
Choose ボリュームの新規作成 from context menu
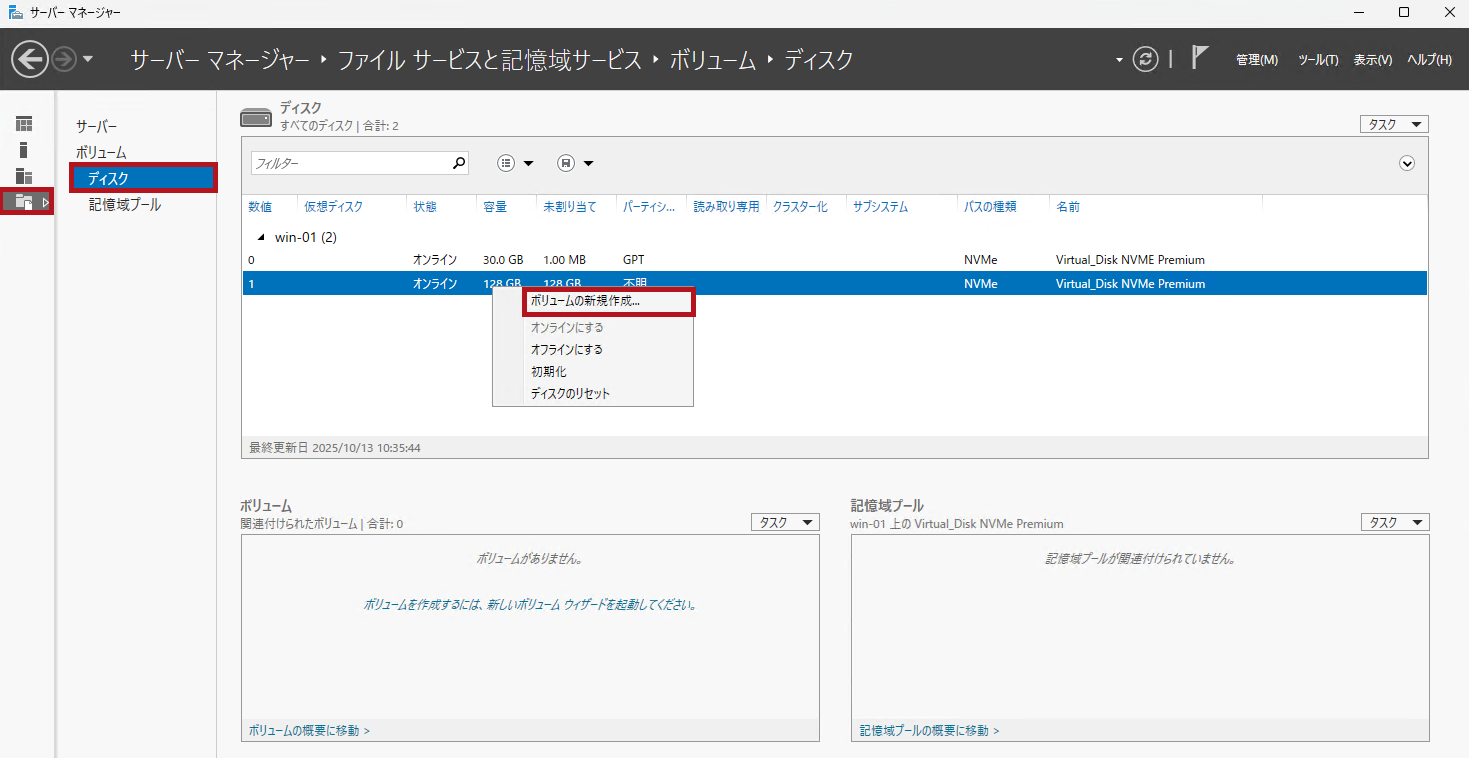click(x=585, y=301)
